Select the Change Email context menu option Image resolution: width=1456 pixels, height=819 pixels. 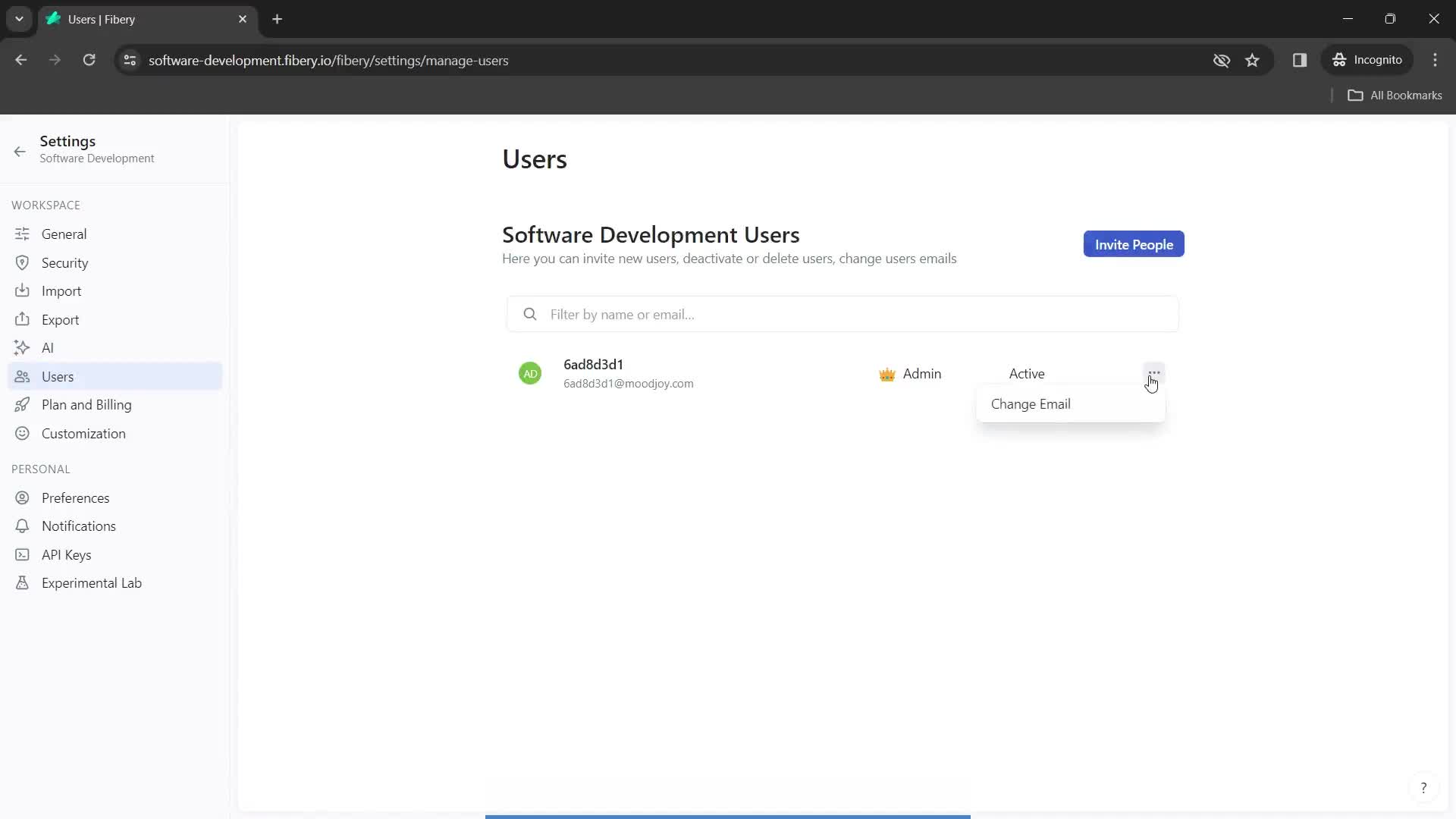click(1031, 403)
